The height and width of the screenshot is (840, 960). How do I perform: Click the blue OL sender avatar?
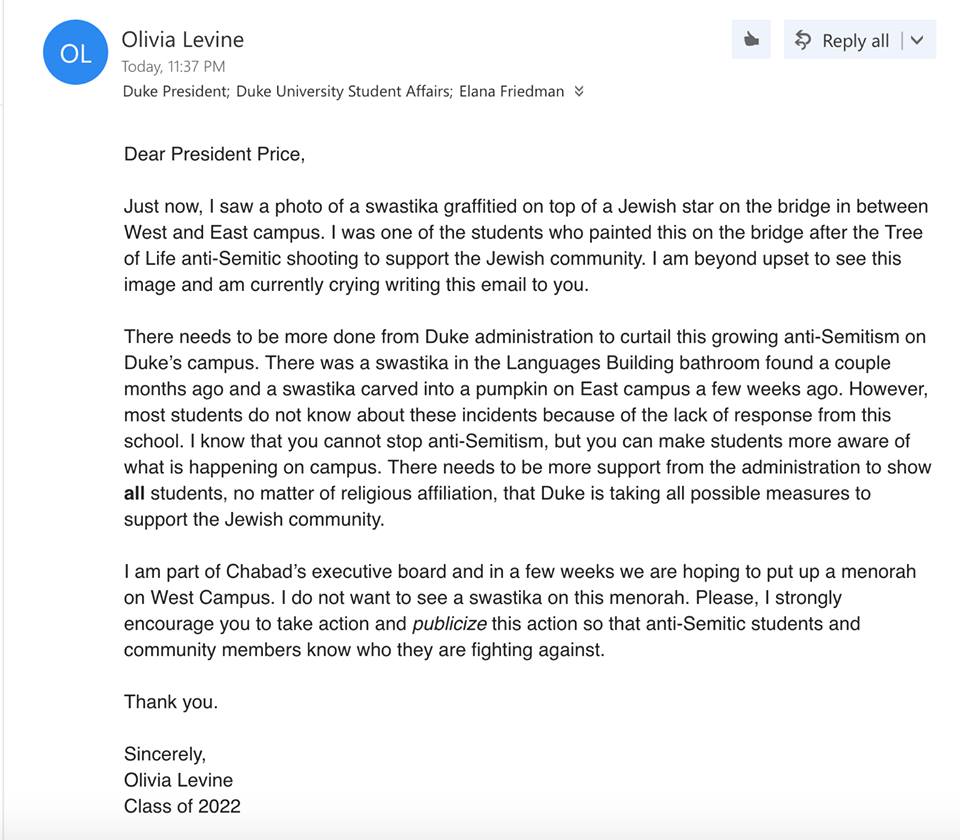coord(75,53)
